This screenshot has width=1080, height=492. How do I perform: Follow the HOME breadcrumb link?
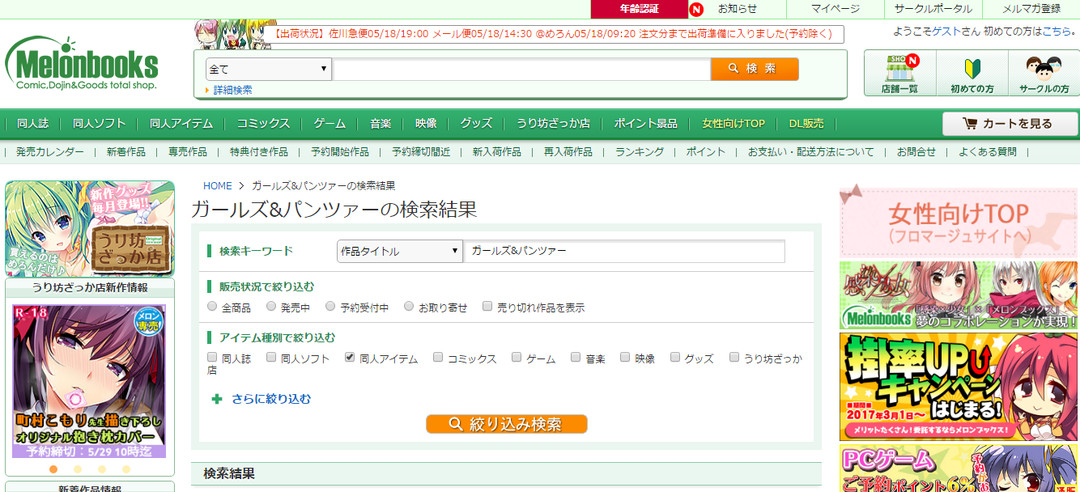point(217,186)
